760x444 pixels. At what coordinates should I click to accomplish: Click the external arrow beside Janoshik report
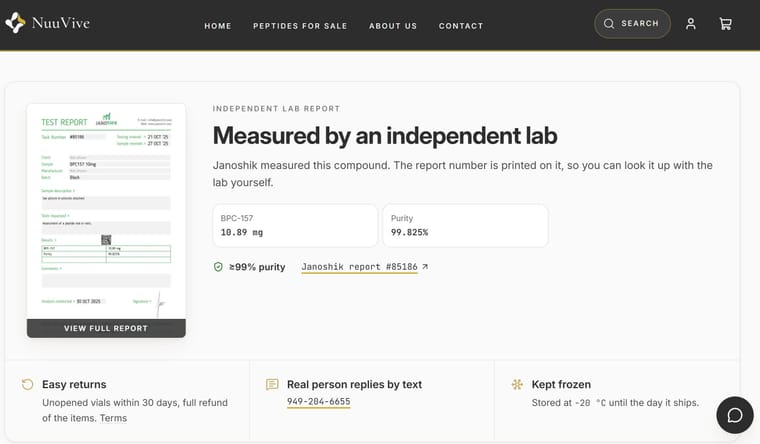point(425,266)
